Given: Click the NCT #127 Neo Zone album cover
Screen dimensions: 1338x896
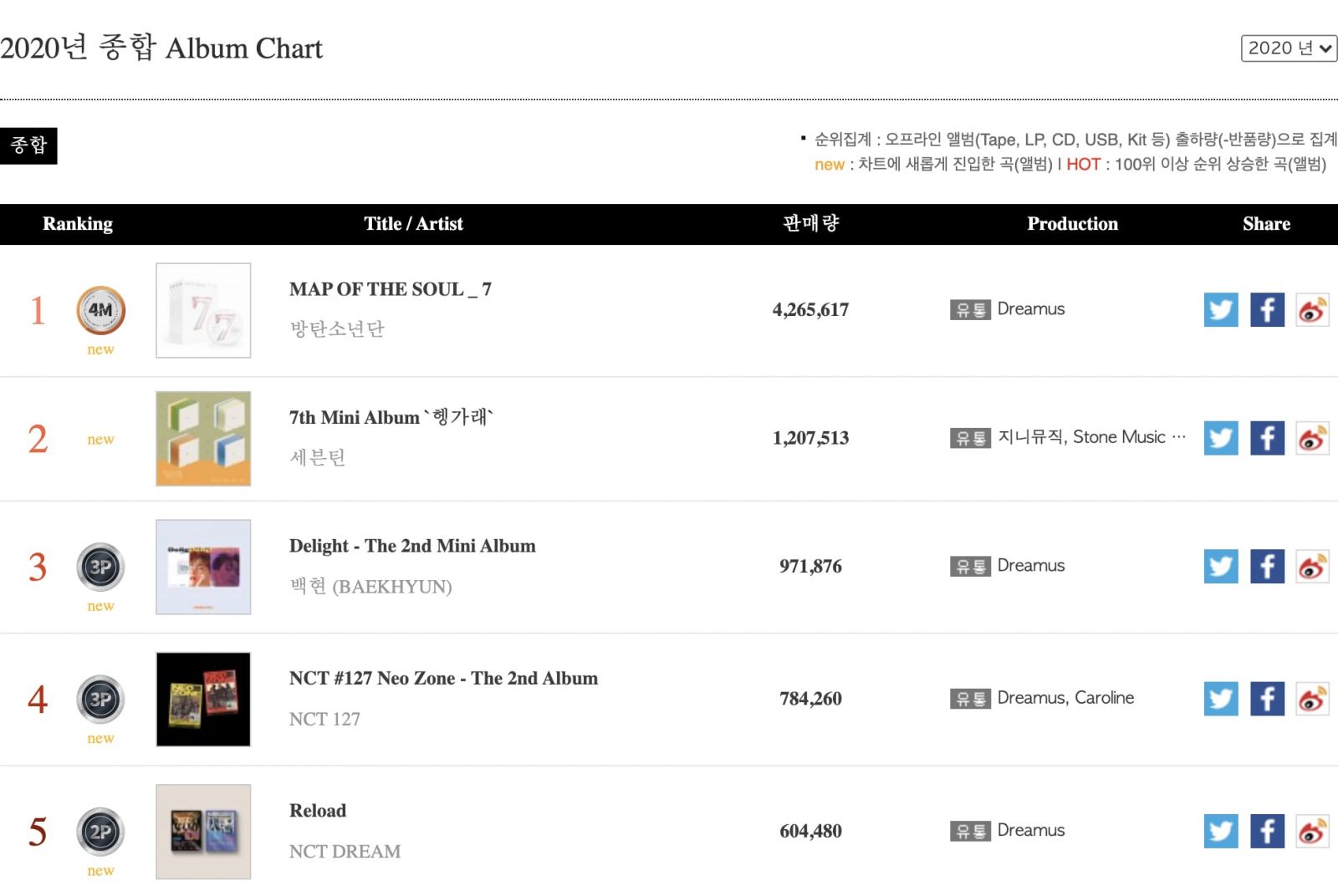Looking at the screenshot, I should pyautogui.click(x=203, y=699).
